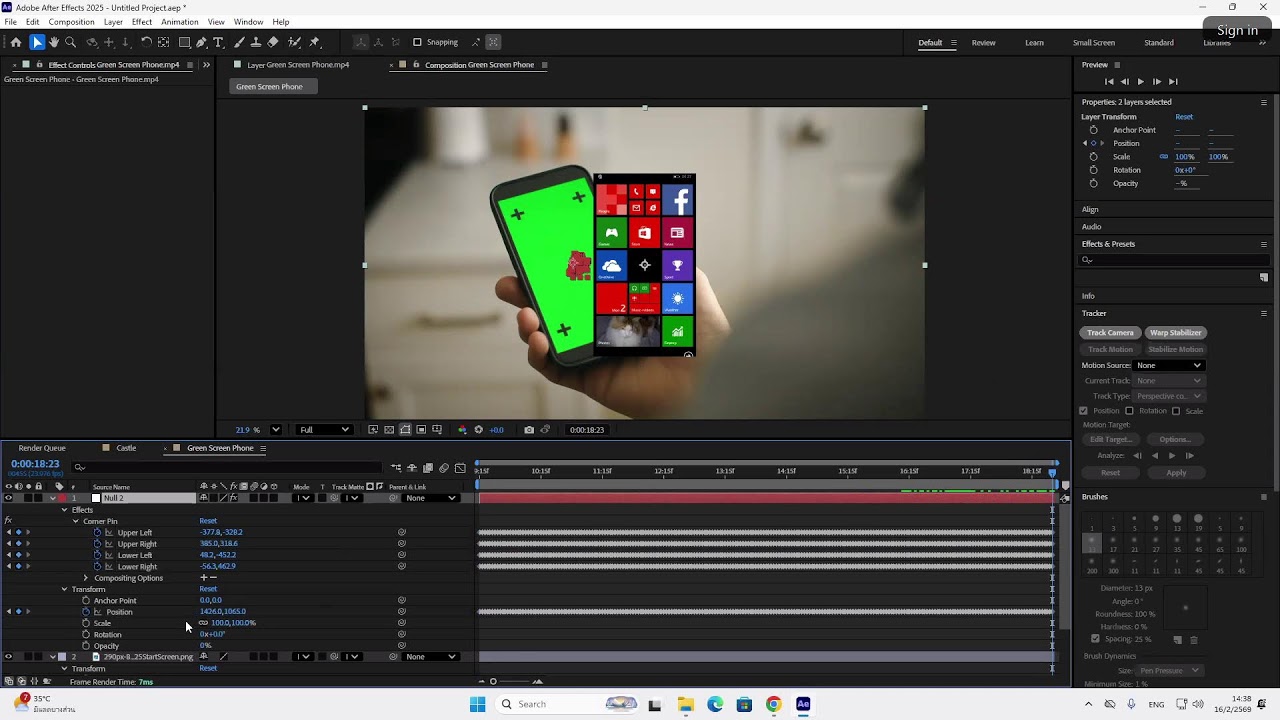Toggle Upper Left stopwatch in Corner Pin
Viewport: 1280px width, 720px height.
(98, 533)
